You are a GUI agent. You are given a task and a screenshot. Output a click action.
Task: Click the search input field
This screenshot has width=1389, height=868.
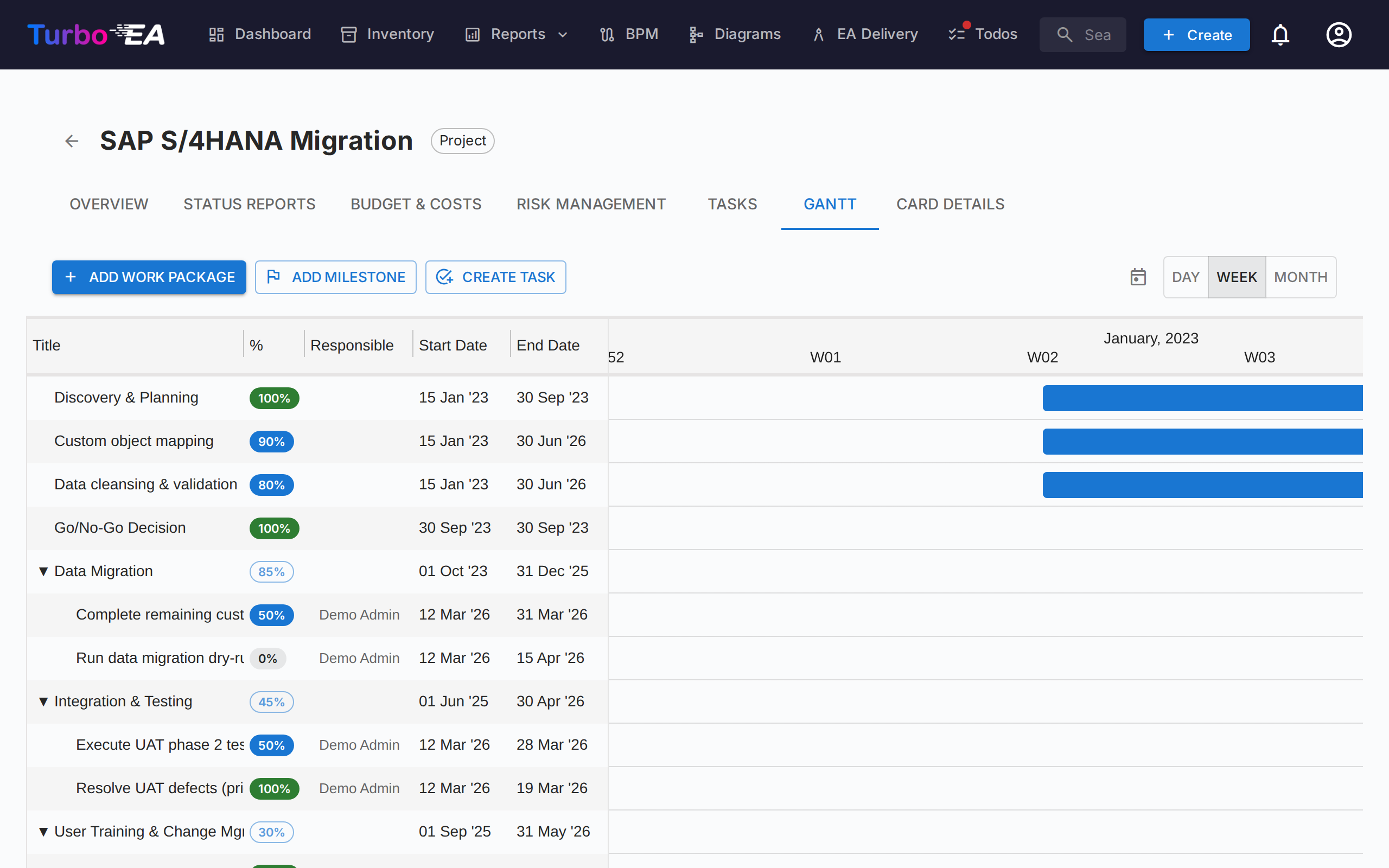click(x=1091, y=35)
